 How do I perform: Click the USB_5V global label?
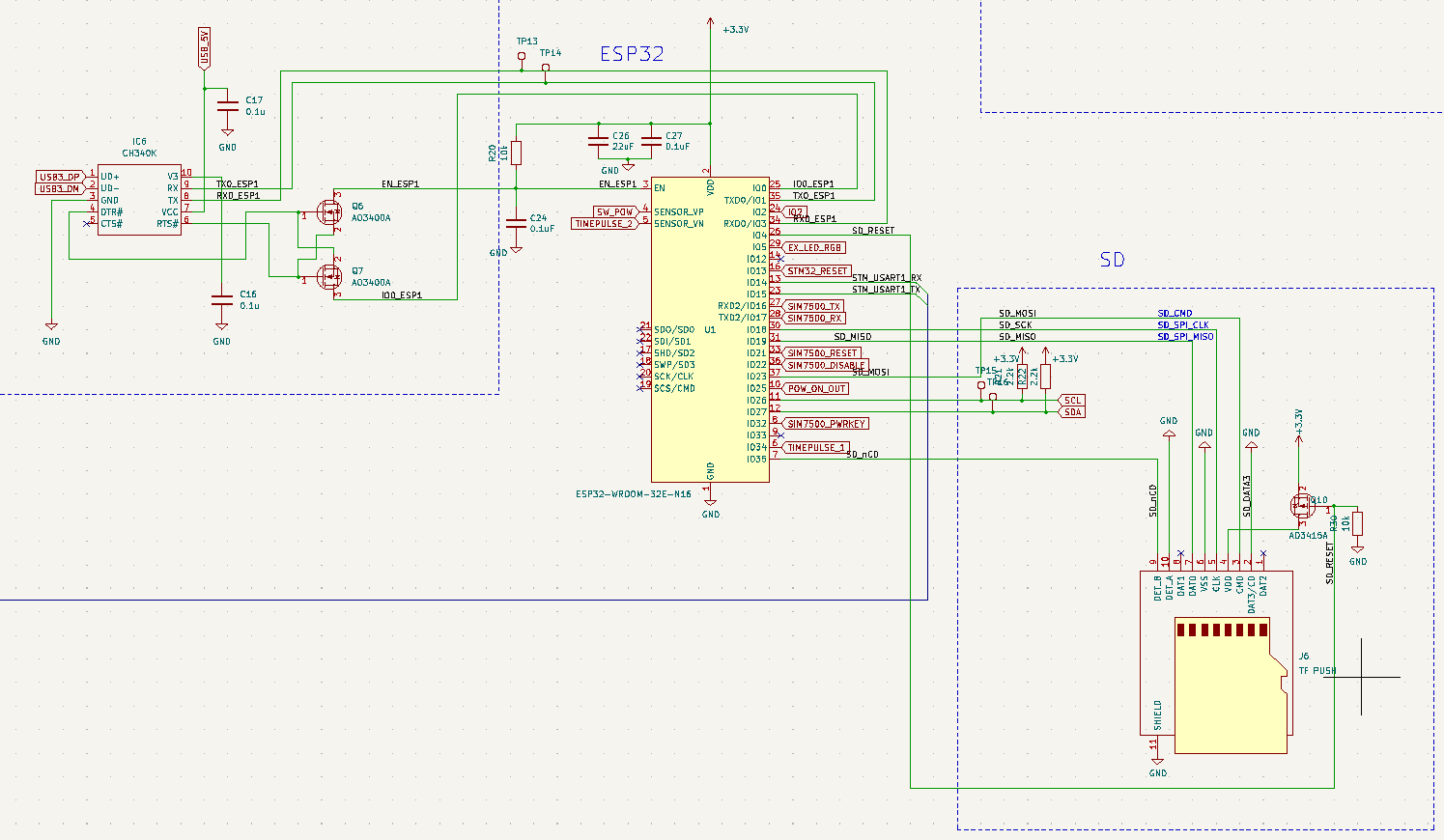pos(204,48)
